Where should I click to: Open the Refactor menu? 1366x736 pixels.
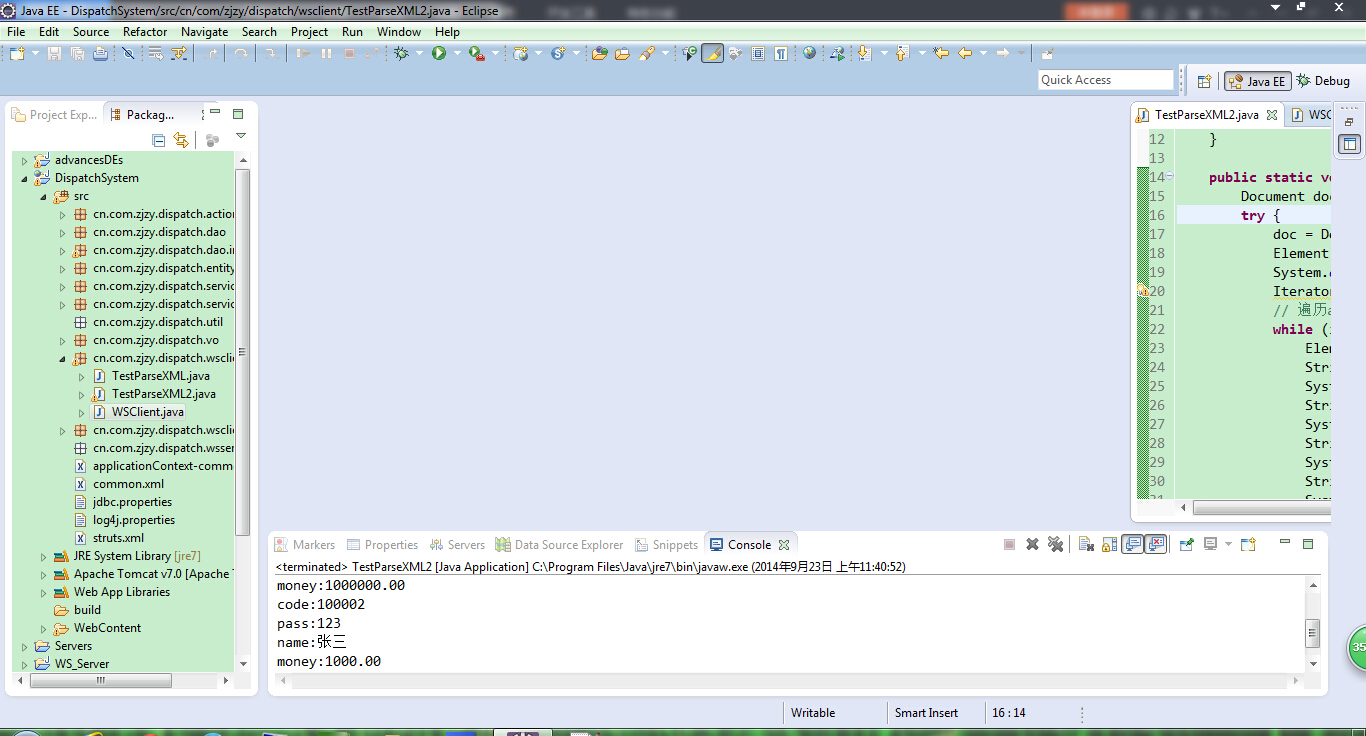coord(145,32)
